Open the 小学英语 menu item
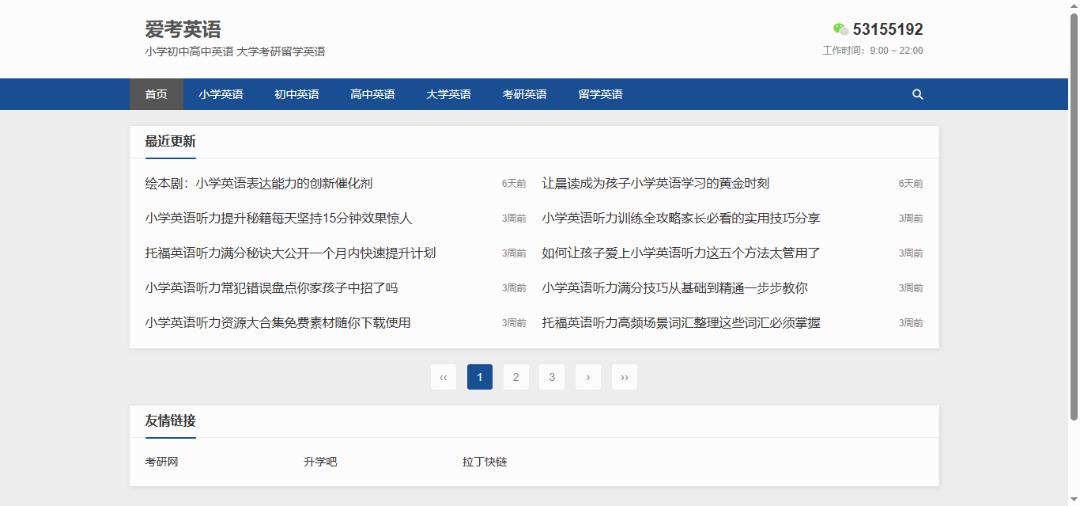 (221, 95)
